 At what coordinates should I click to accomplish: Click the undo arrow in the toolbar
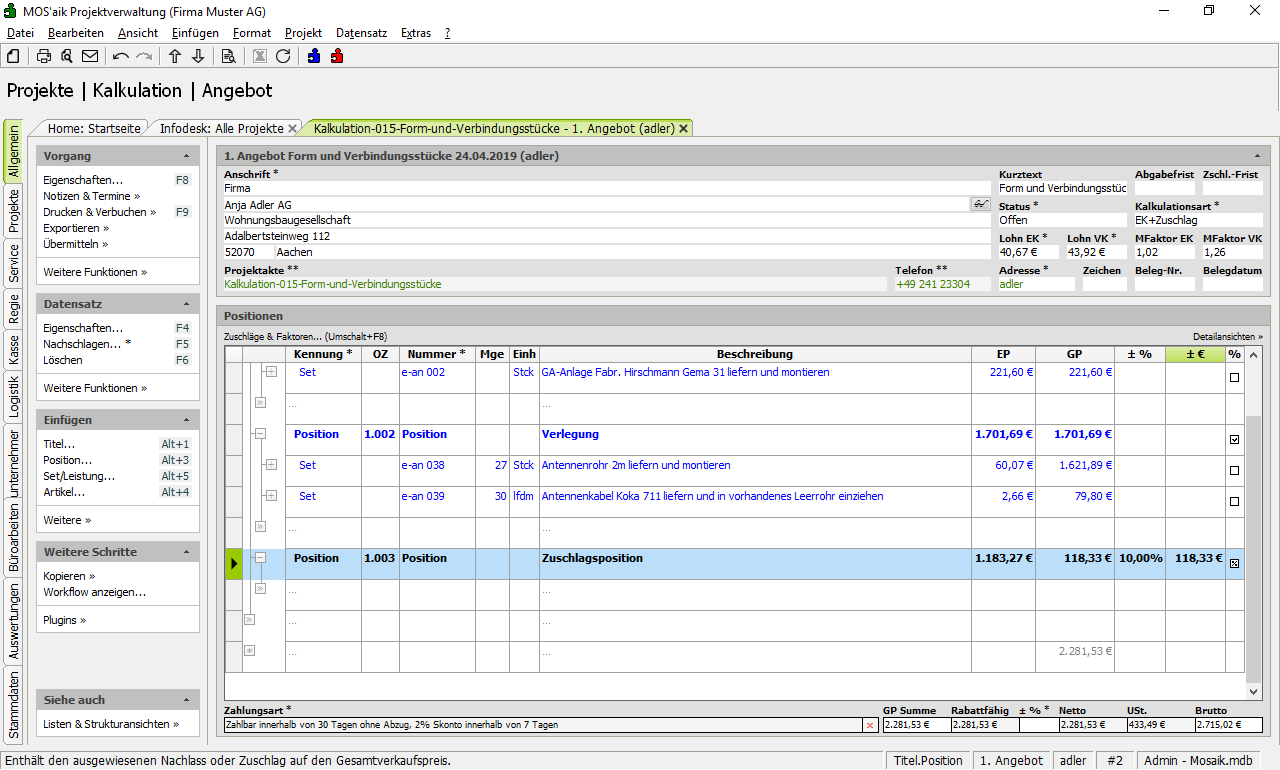[121, 56]
